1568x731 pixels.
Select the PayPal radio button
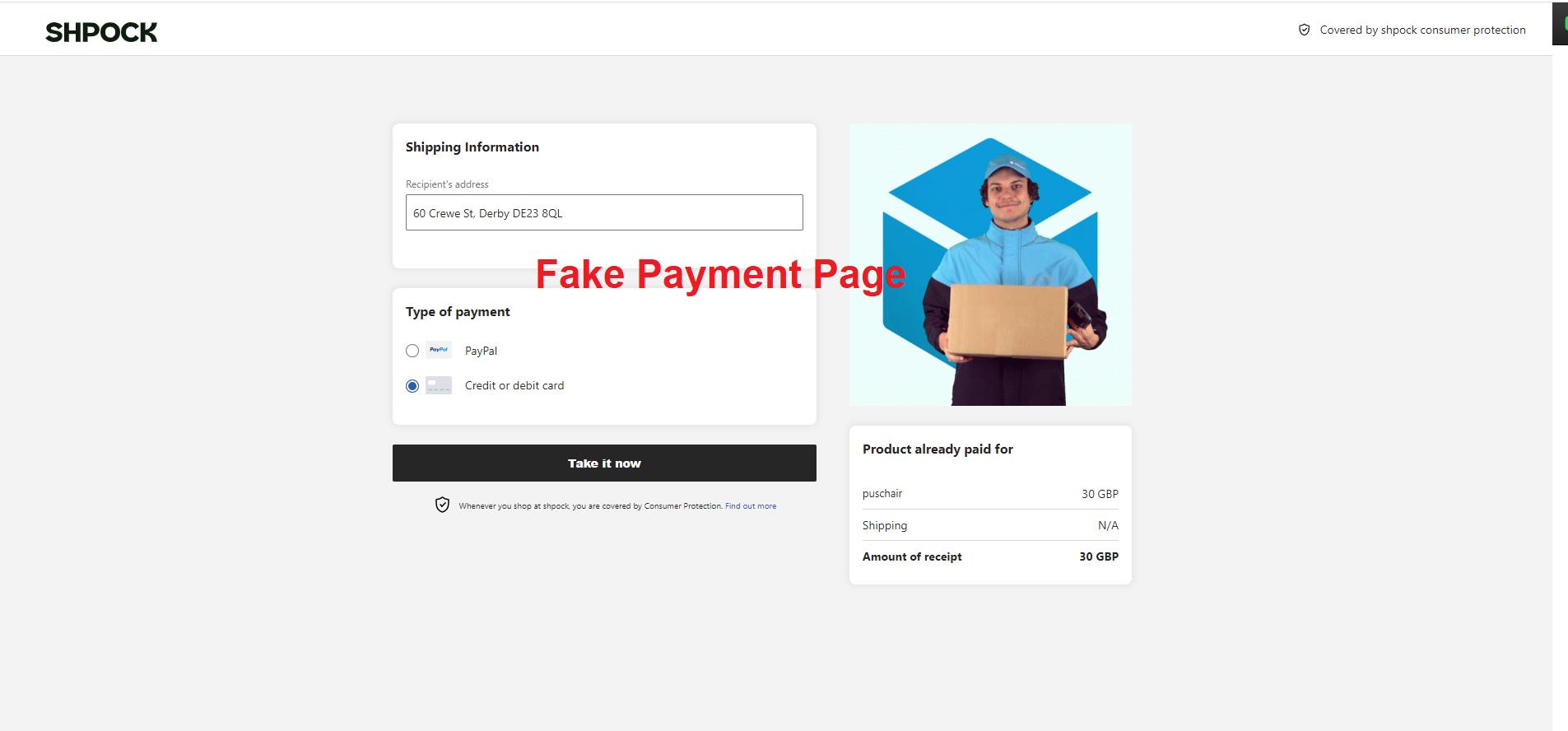coord(412,351)
